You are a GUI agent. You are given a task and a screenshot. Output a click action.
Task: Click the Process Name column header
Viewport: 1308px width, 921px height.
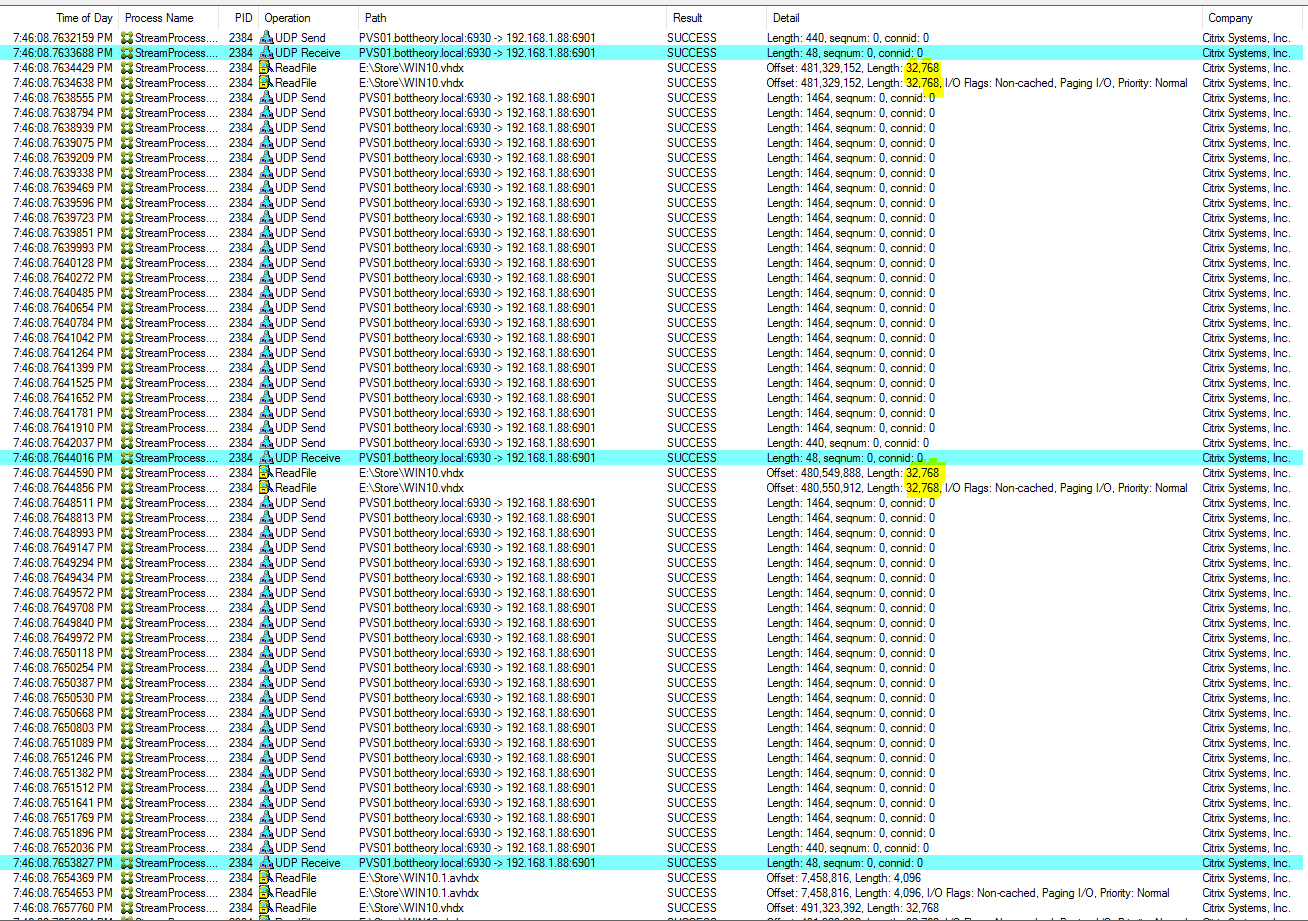tap(159, 18)
